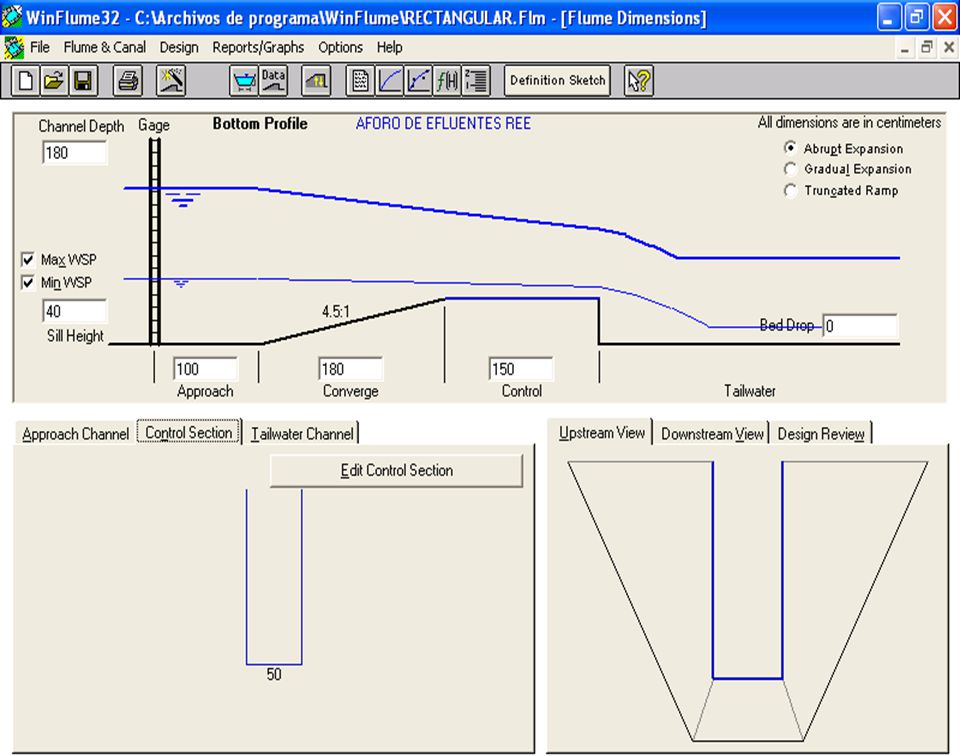Launch the flume wizard wand icon
This screenshot has width=960, height=756.
[x=171, y=80]
